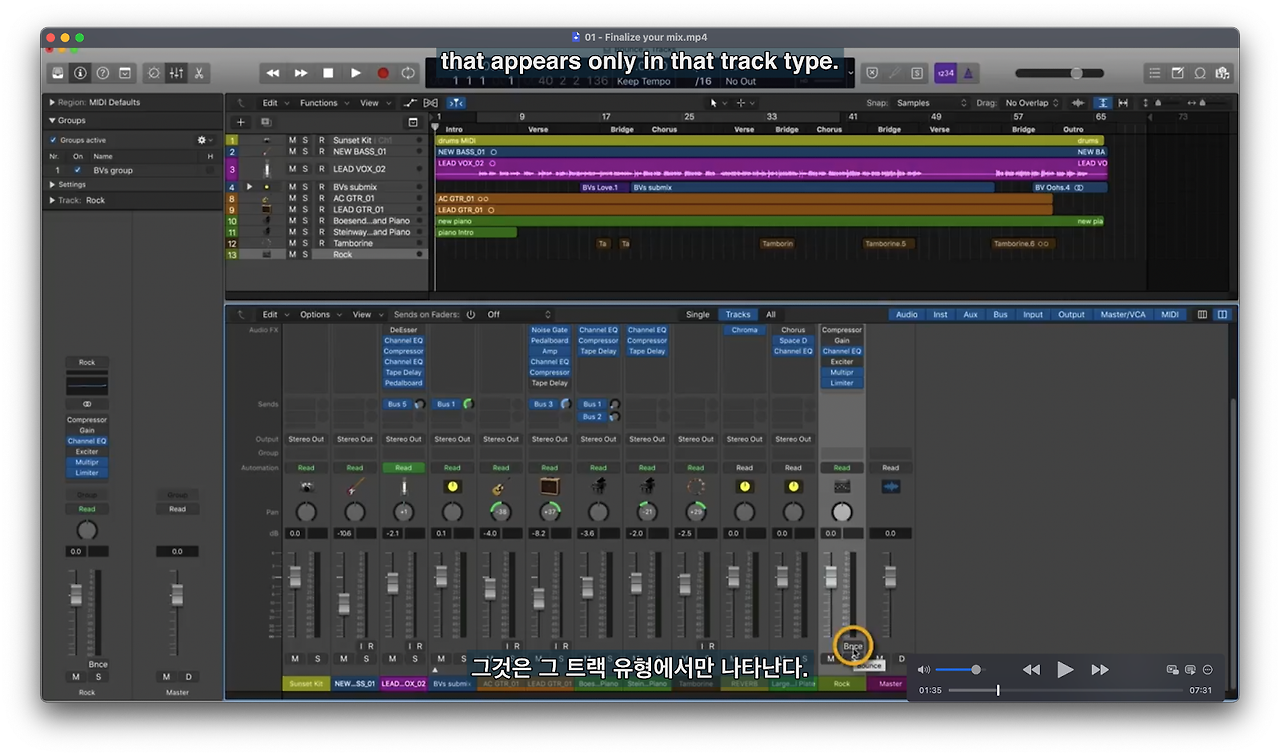Toggle the Show Automation icon
Viewport: 1280px width, 756px height.
(x=410, y=103)
